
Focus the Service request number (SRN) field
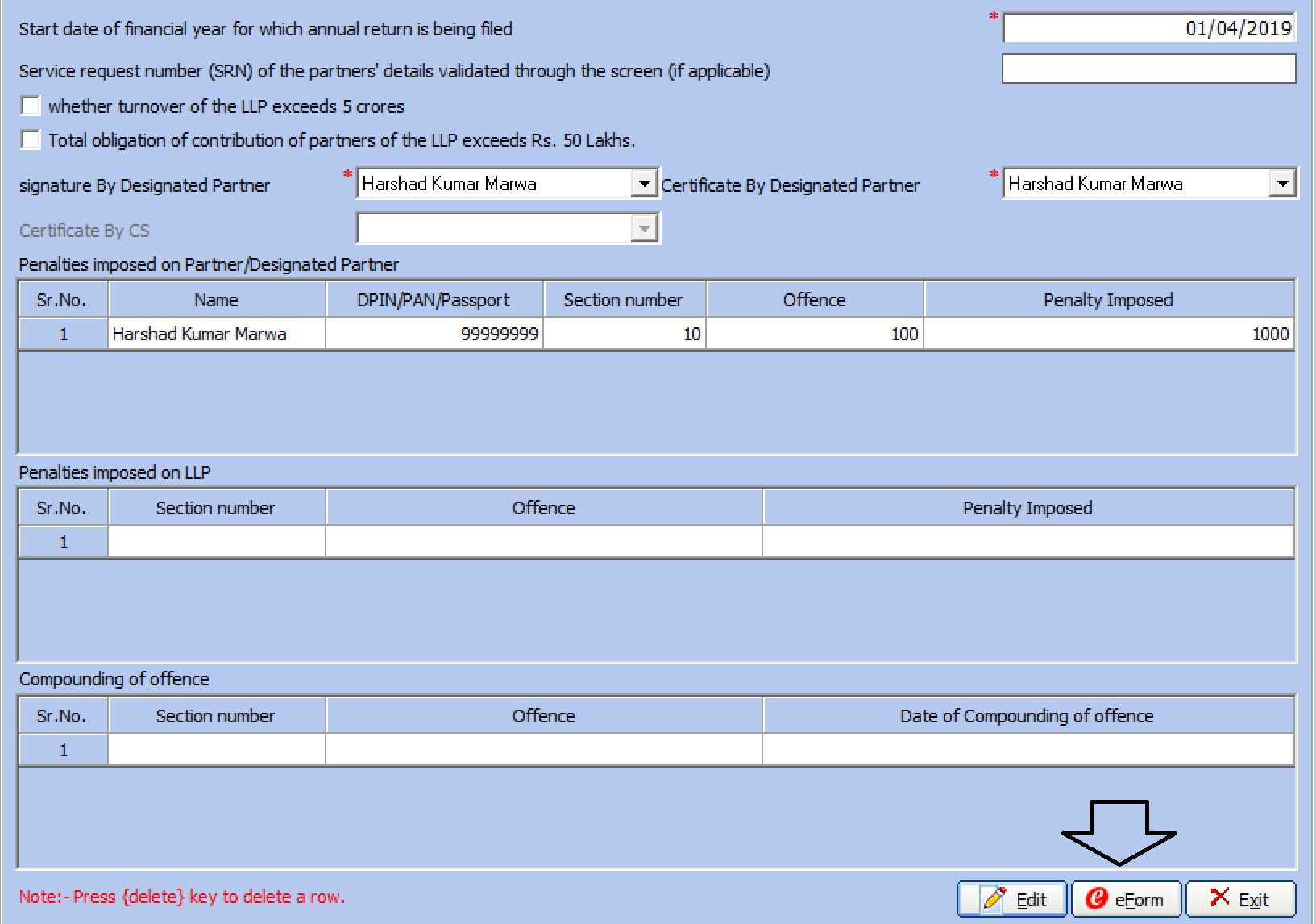[x=1149, y=69]
